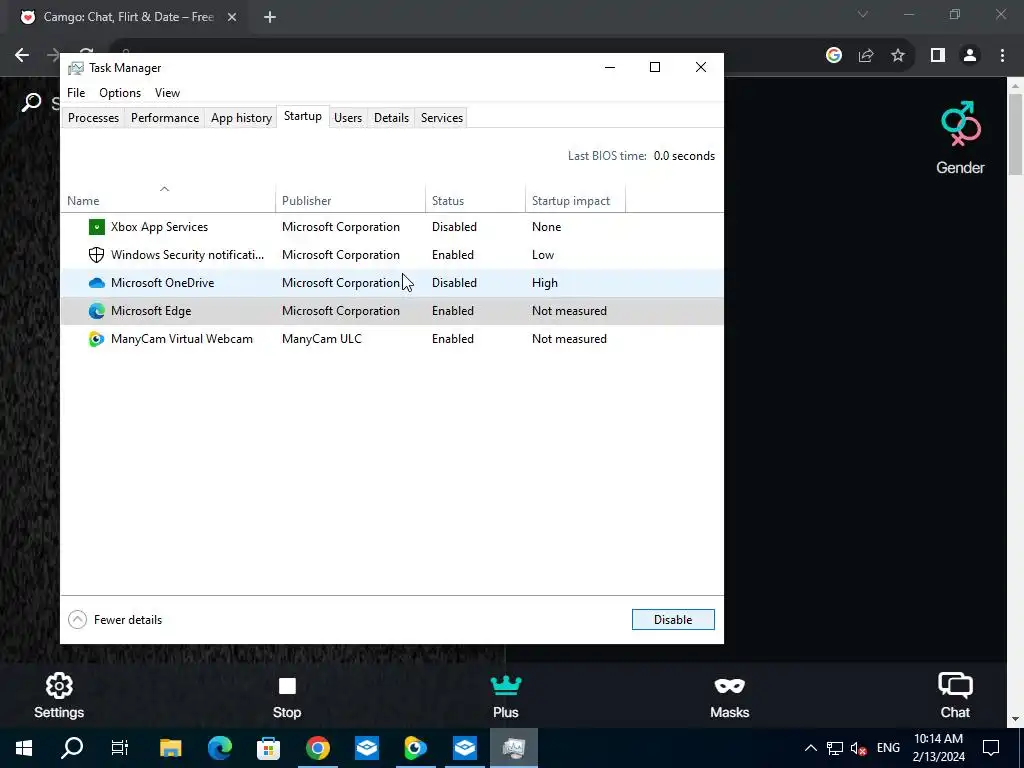Click the muted volume tray icon
The image size is (1024, 768).
[x=859, y=748]
